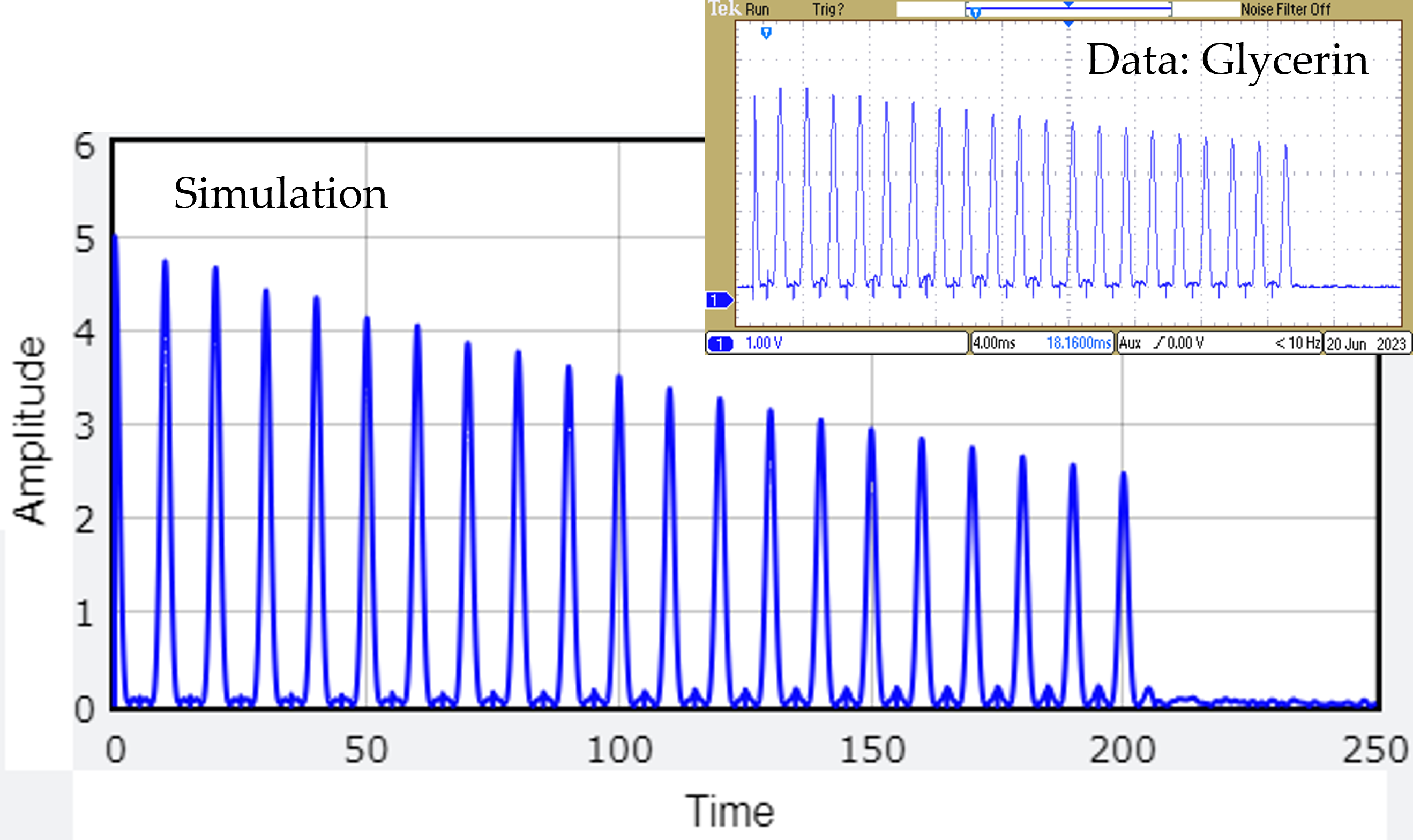Click the channel 1 ground marker arrow
The height and width of the screenshot is (840, 1413).
coord(719,300)
